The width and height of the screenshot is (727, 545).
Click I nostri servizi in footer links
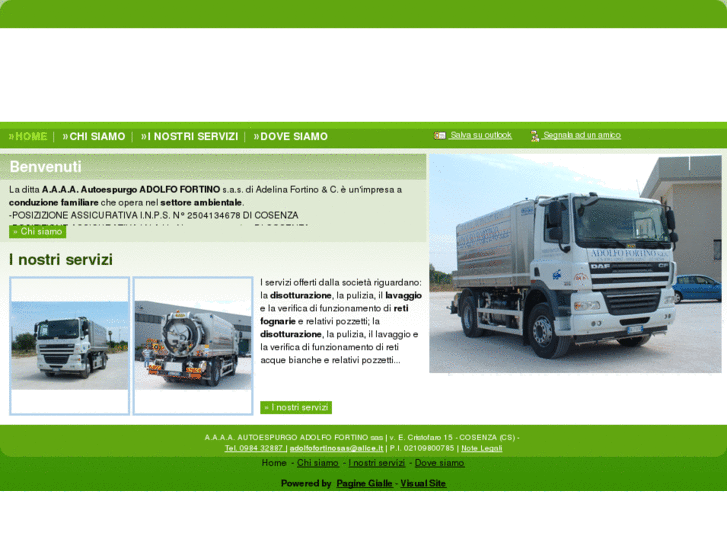pyautogui.click(x=376, y=463)
